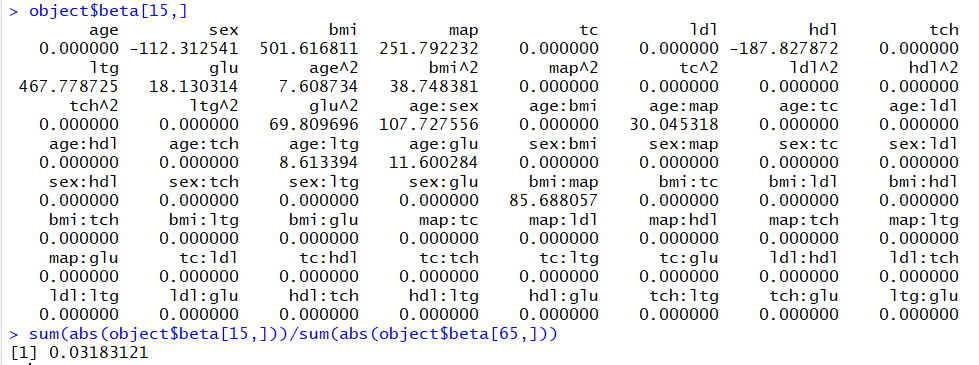Select the bmi:map coefficient 85.688057
Screen dimensions: 979x365
coord(554,201)
